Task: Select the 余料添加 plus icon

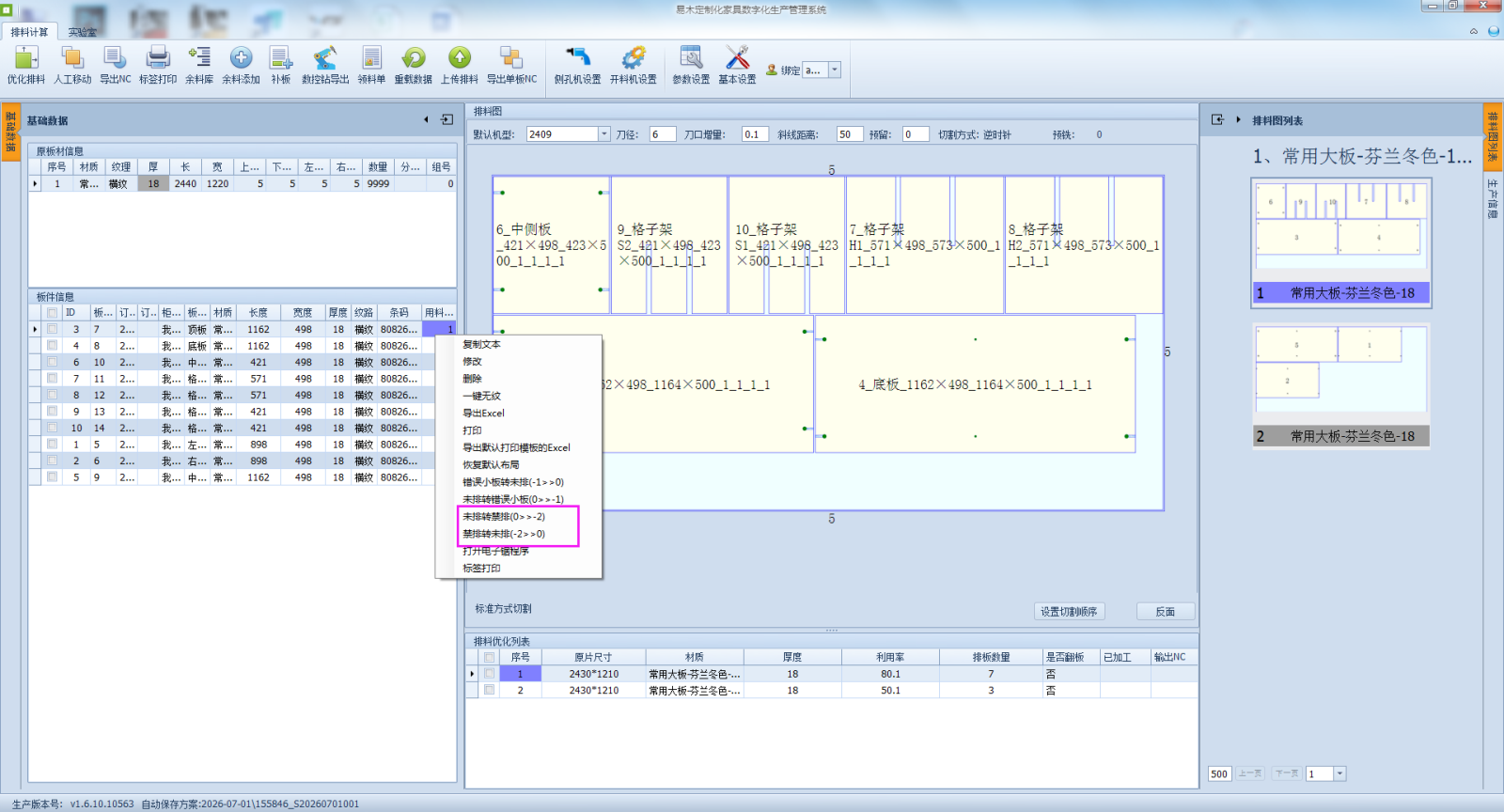Action: pos(241,58)
